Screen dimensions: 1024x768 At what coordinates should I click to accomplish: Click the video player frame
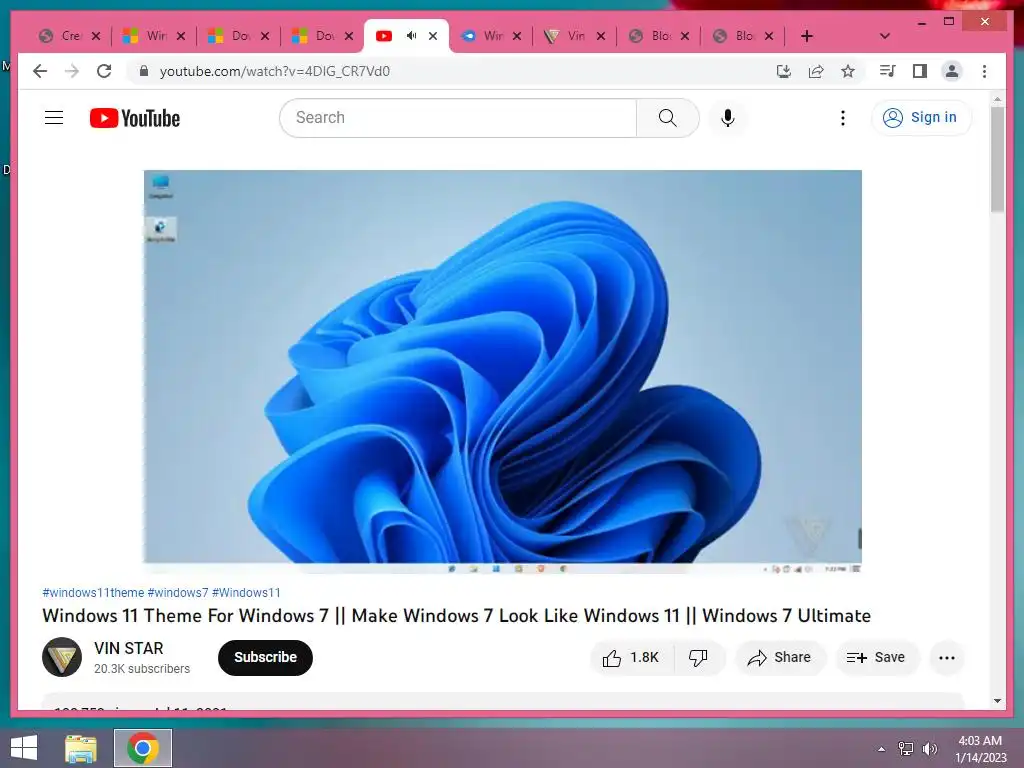click(x=502, y=372)
